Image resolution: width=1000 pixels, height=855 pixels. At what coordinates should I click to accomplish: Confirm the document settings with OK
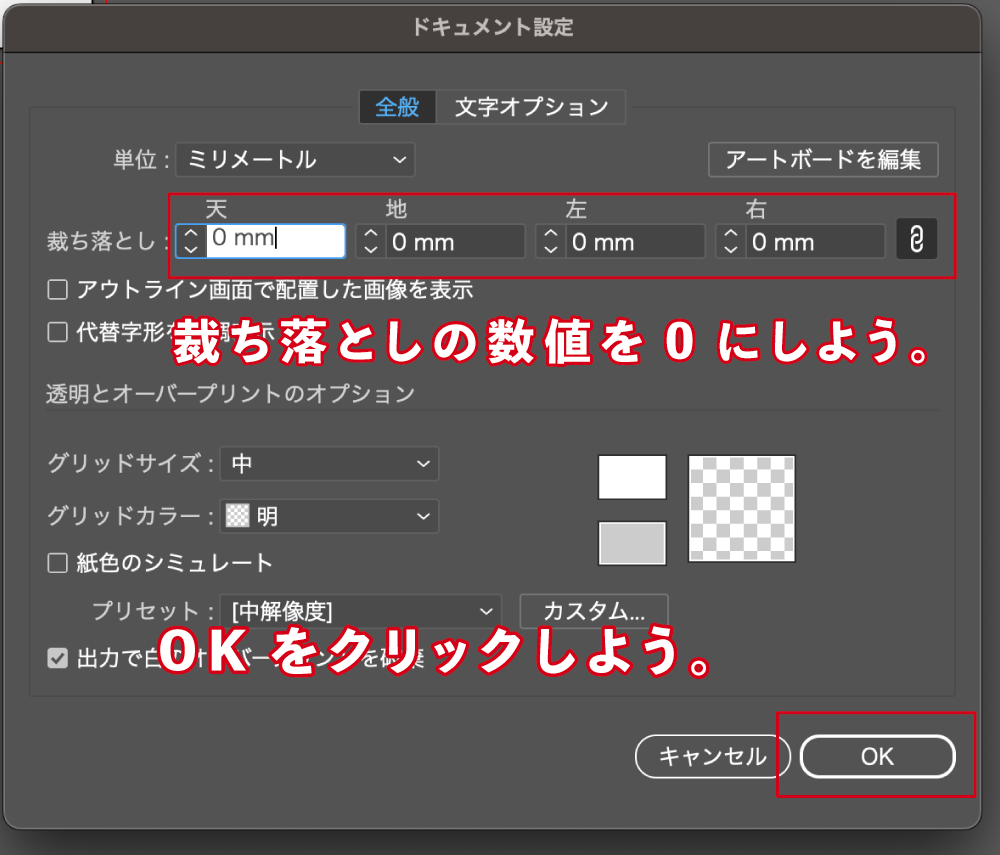pos(875,757)
